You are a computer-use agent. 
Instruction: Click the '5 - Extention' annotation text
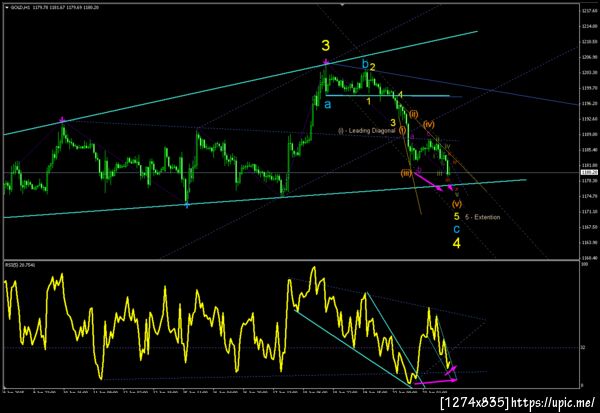483,217
